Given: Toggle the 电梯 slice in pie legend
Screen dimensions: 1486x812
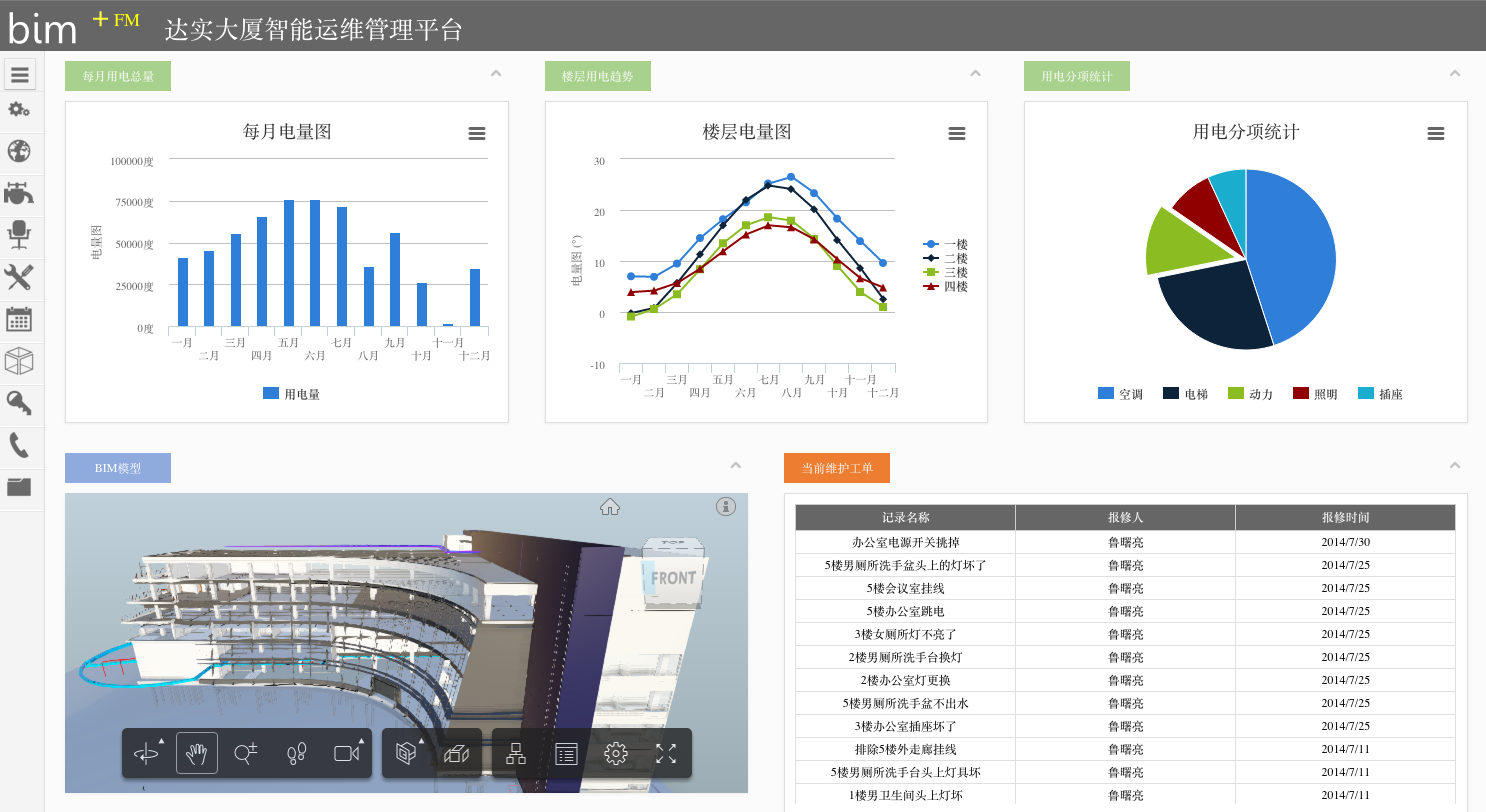Looking at the screenshot, I should [x=1186, y=394].
